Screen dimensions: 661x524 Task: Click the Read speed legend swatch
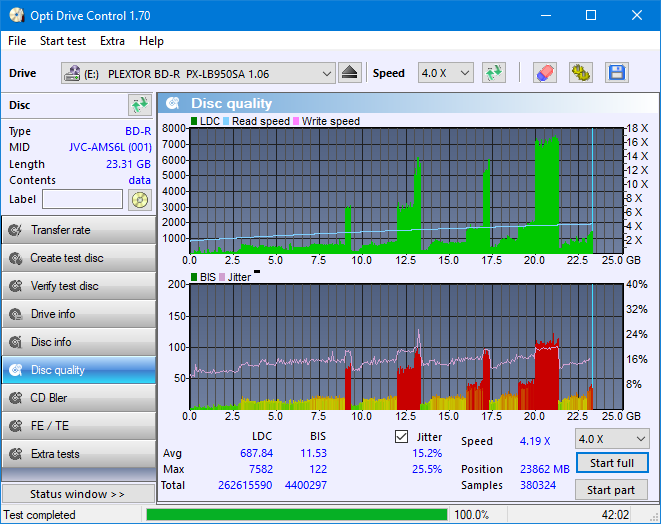click(226, 121)
